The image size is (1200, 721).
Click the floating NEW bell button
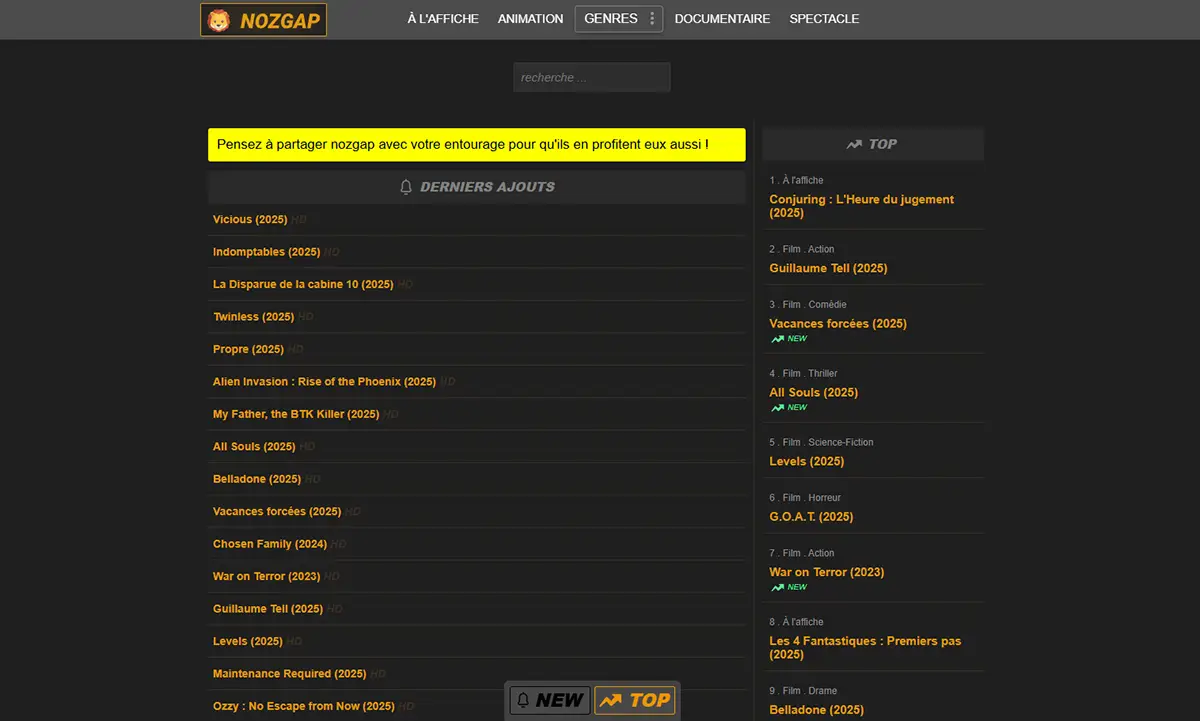tap(549, 700)
